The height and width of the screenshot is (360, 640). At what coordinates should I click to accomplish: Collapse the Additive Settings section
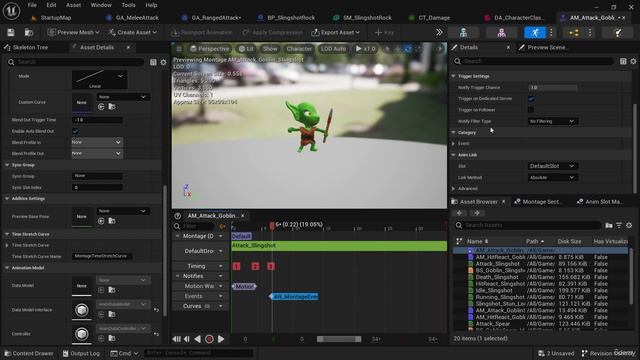point(7,198)
